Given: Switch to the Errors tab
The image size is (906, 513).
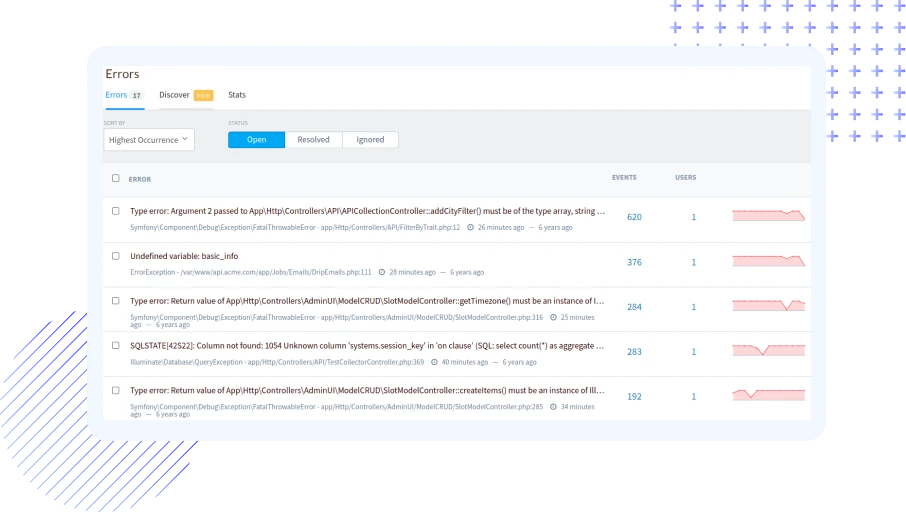Looking at the screenshot, I should pyautogui.click(x=116, y=95).
